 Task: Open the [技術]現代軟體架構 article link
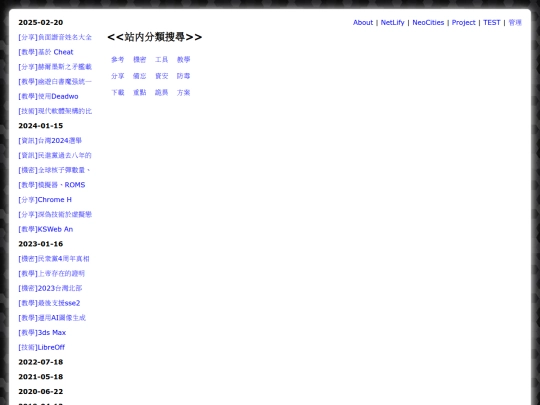tap(55, 111)
